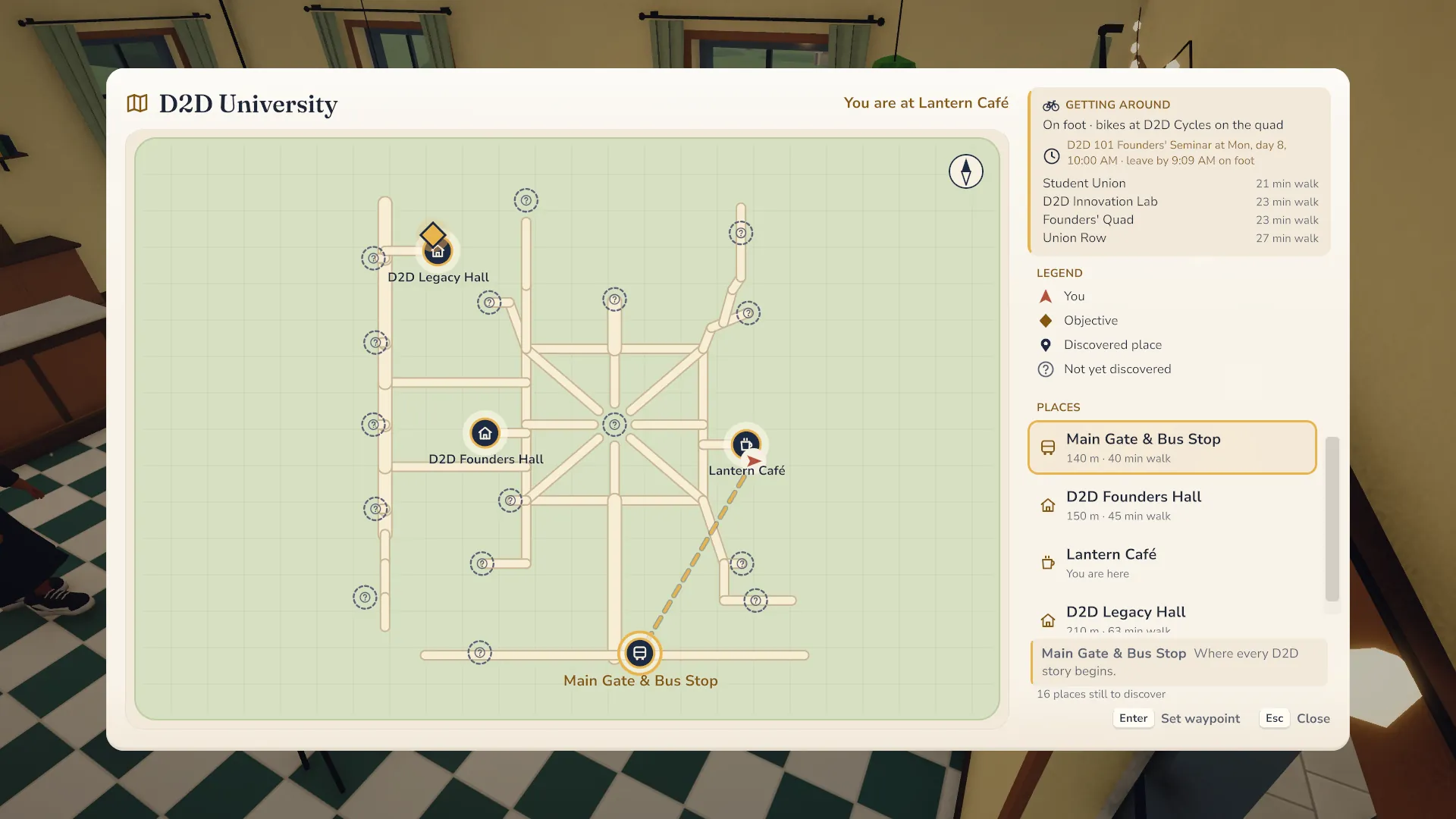Choose D2D Founders Hall from places list

click(x=1172, y=505)
